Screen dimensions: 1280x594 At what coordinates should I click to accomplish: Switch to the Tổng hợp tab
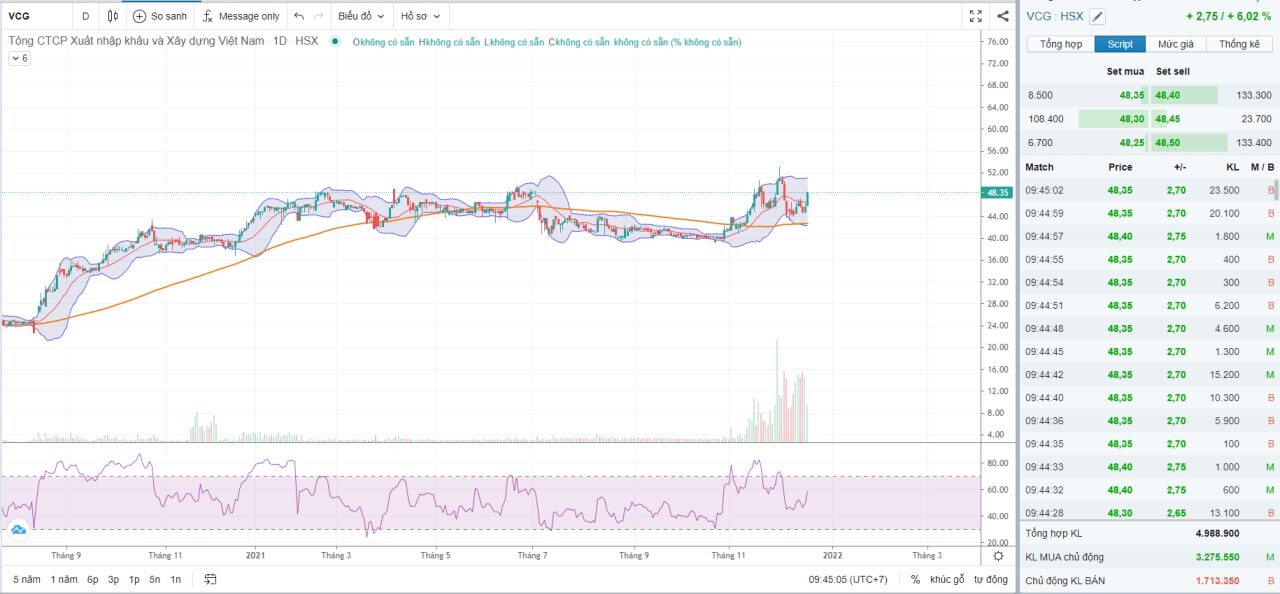click(x=1060, y=44)
